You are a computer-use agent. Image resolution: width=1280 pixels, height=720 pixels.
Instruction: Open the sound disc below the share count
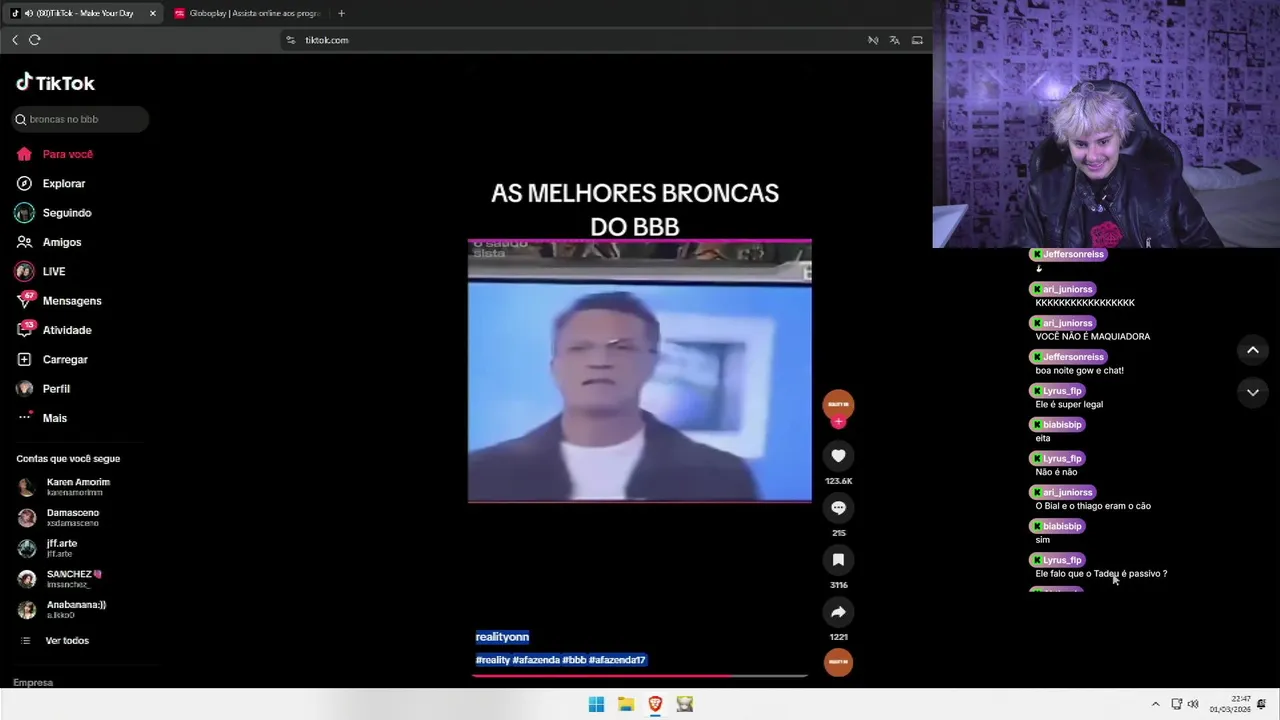[x=838, y=662]
